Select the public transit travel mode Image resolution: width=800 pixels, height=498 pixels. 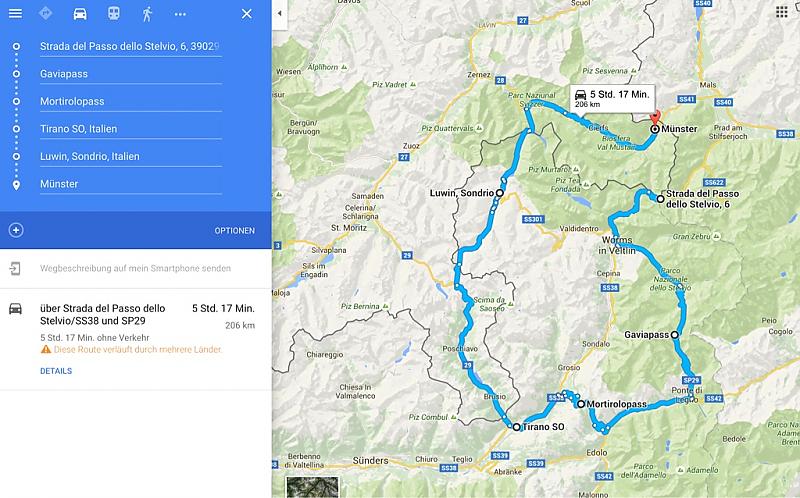pyautogui.click(x=113, y=14)
